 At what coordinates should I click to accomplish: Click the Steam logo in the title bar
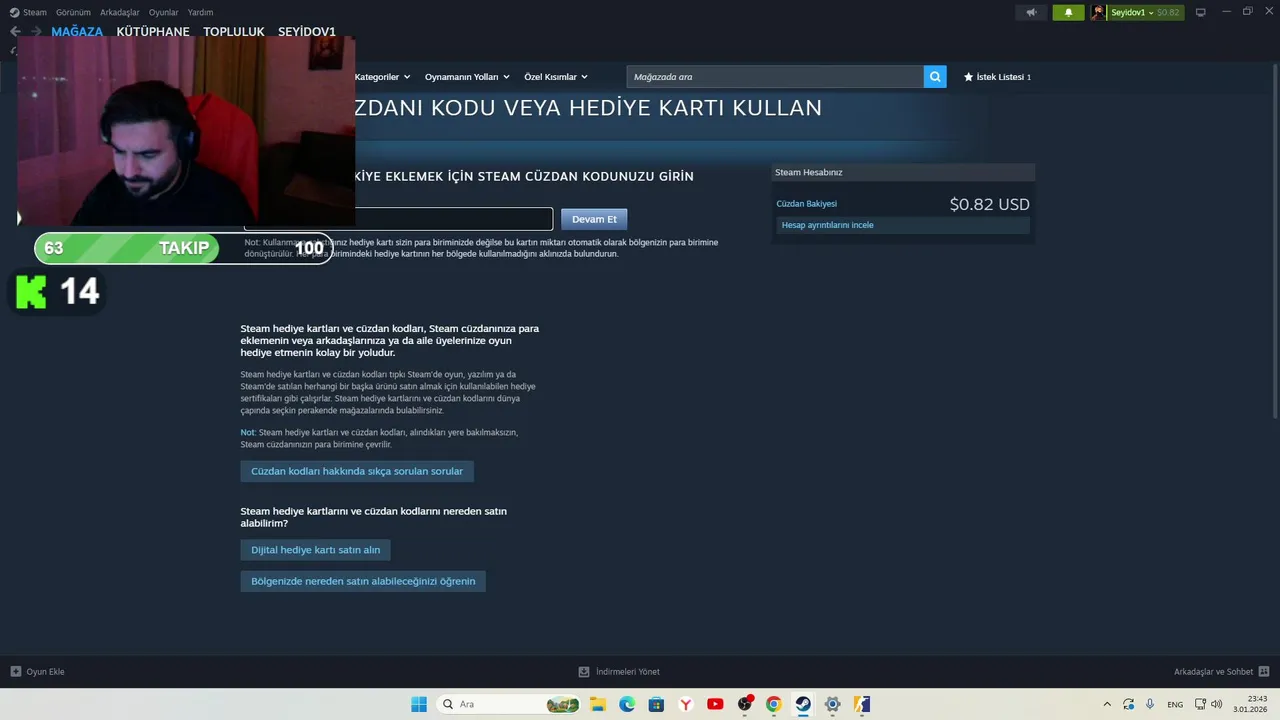coord(14,12)
